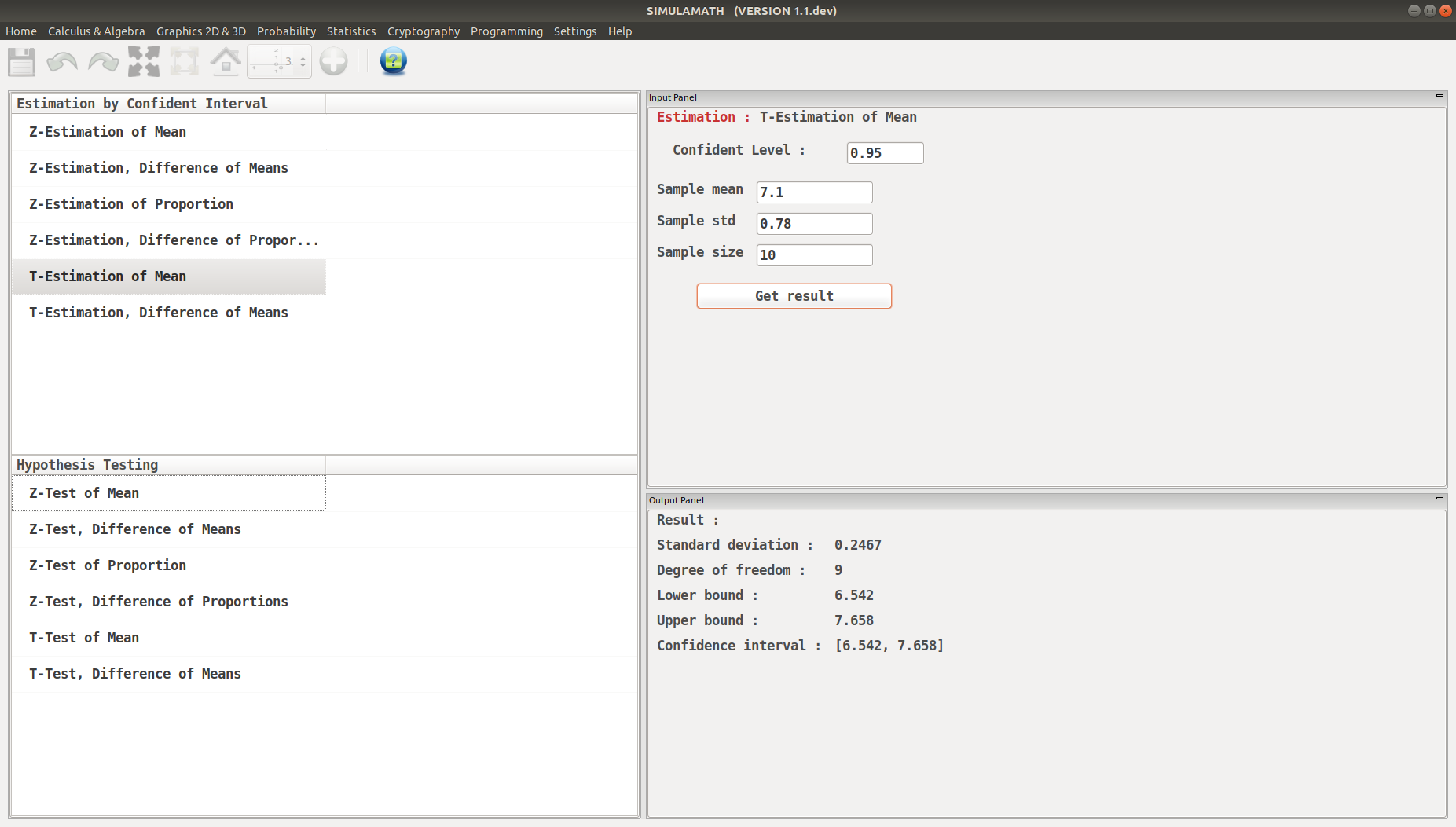The height and width of the screenshot is (827, 1456).
Task: Click the gray plus icon
Action: pos(334,61)
